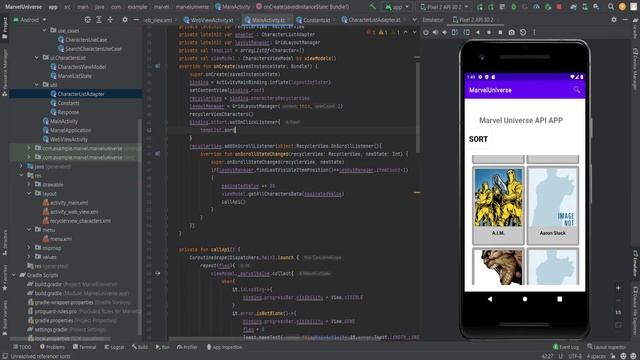Toggle the Resource Manager side panel
The width and height of the screenshot is (640, 360).
pos(4,73)
